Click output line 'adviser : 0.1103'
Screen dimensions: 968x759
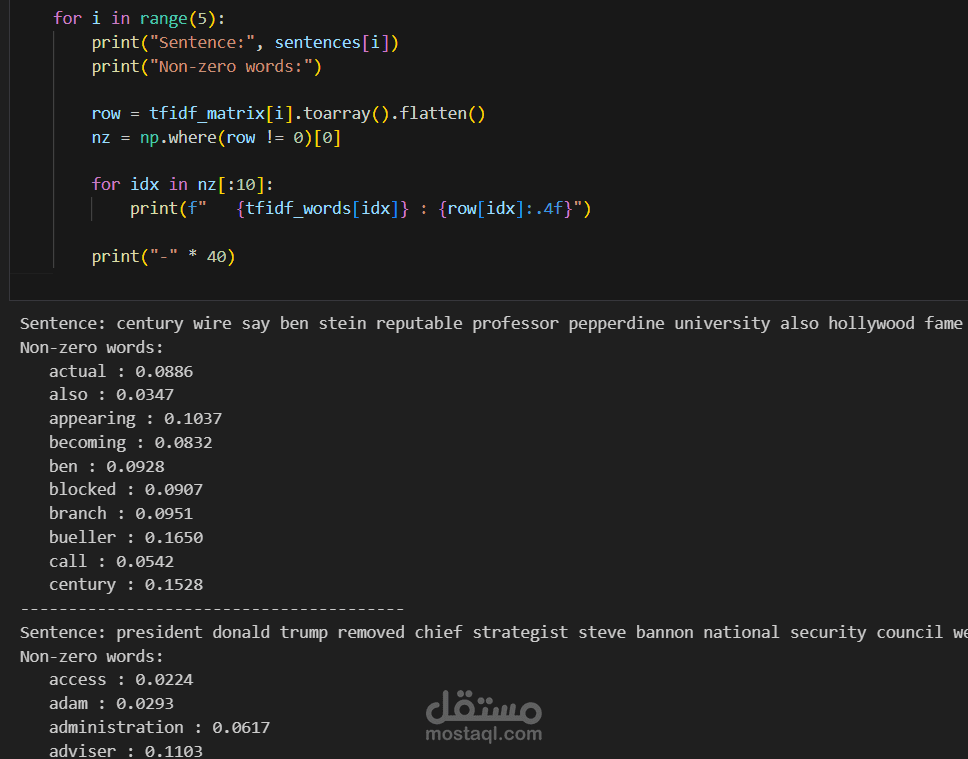click(126, 751)
